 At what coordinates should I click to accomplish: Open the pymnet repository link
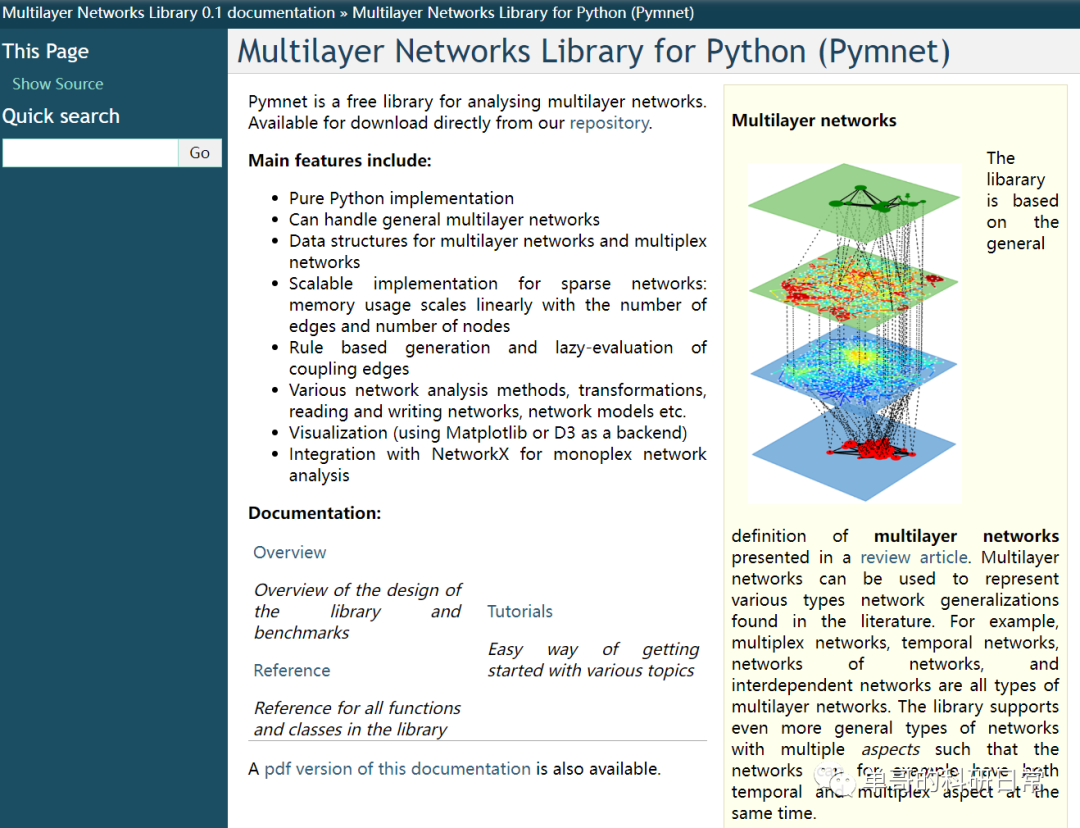click(609, 123)
